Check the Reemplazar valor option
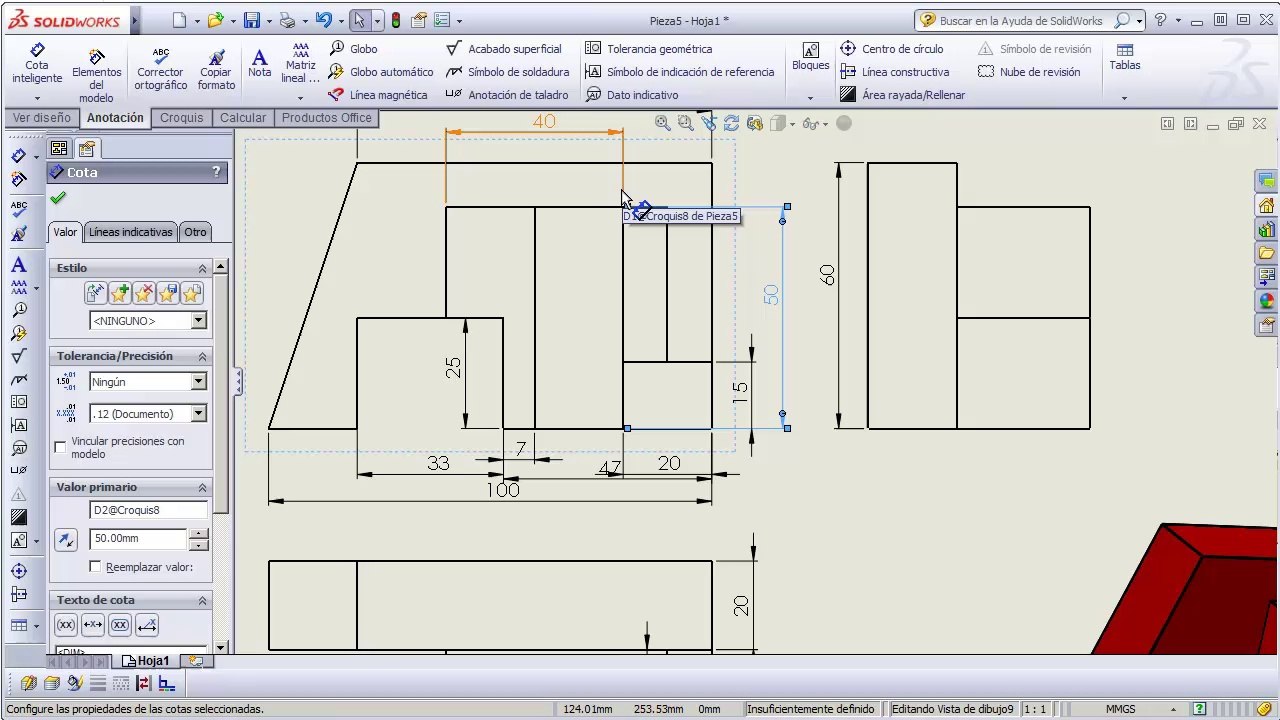The height and width of the screenshot is (720, 1280). point(95,567)
